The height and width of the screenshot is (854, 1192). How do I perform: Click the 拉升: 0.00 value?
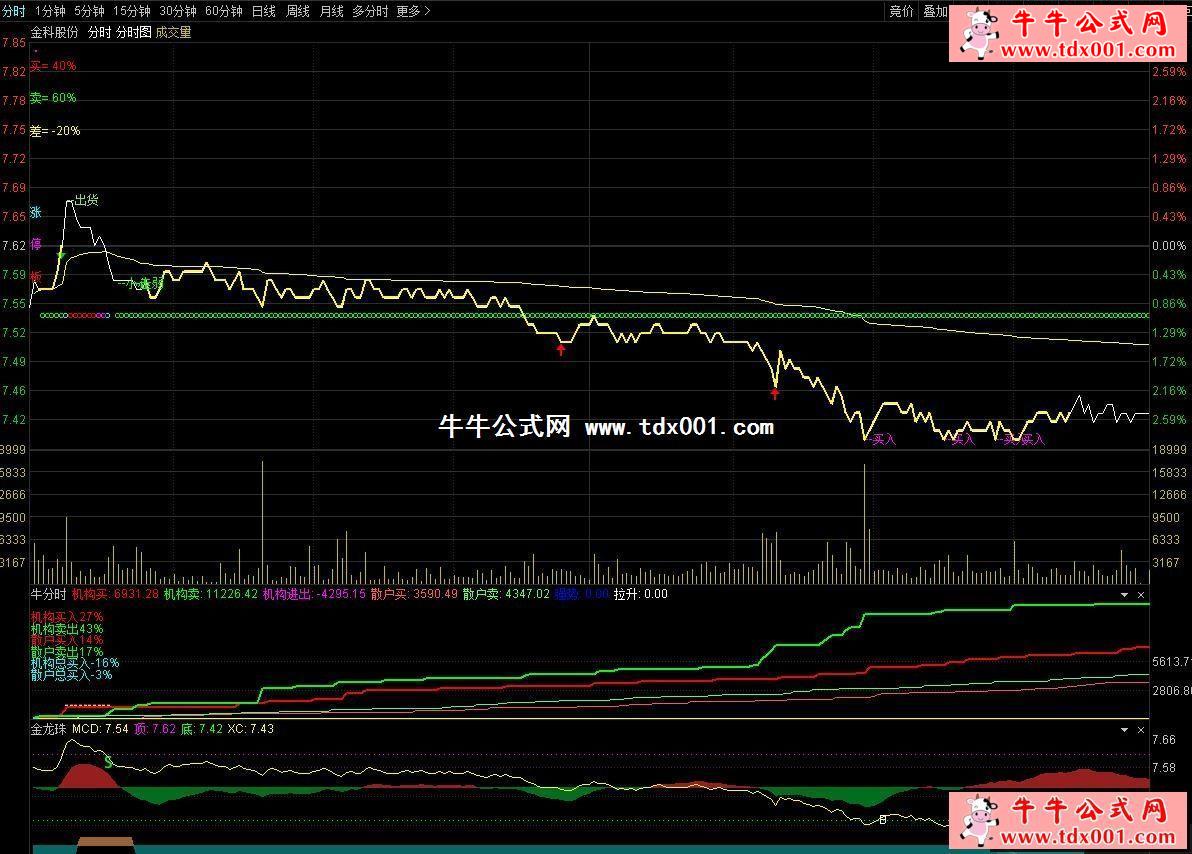click(641, 594)
